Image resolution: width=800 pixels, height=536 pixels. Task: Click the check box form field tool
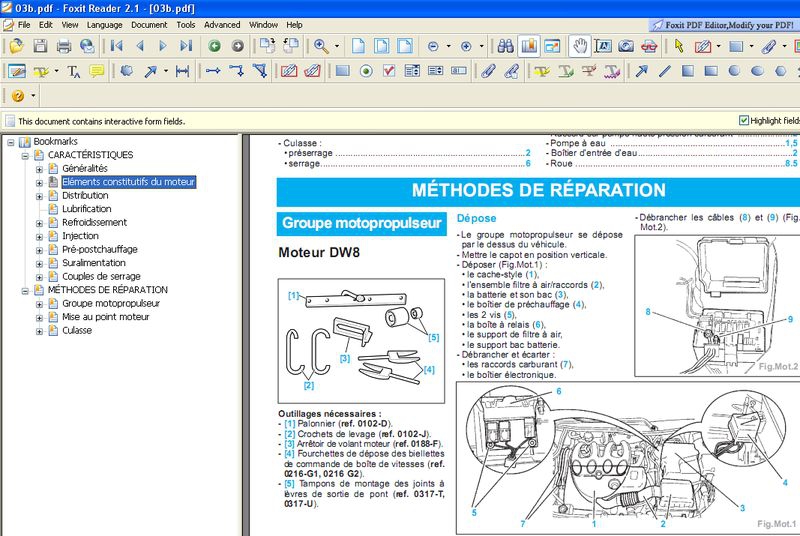(x=388, y=71)
